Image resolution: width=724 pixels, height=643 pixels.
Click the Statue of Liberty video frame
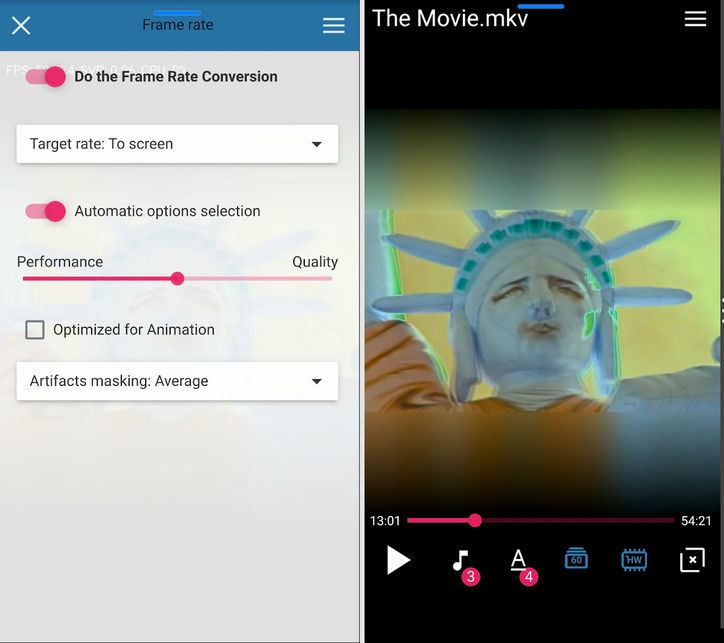click(542, 312)
